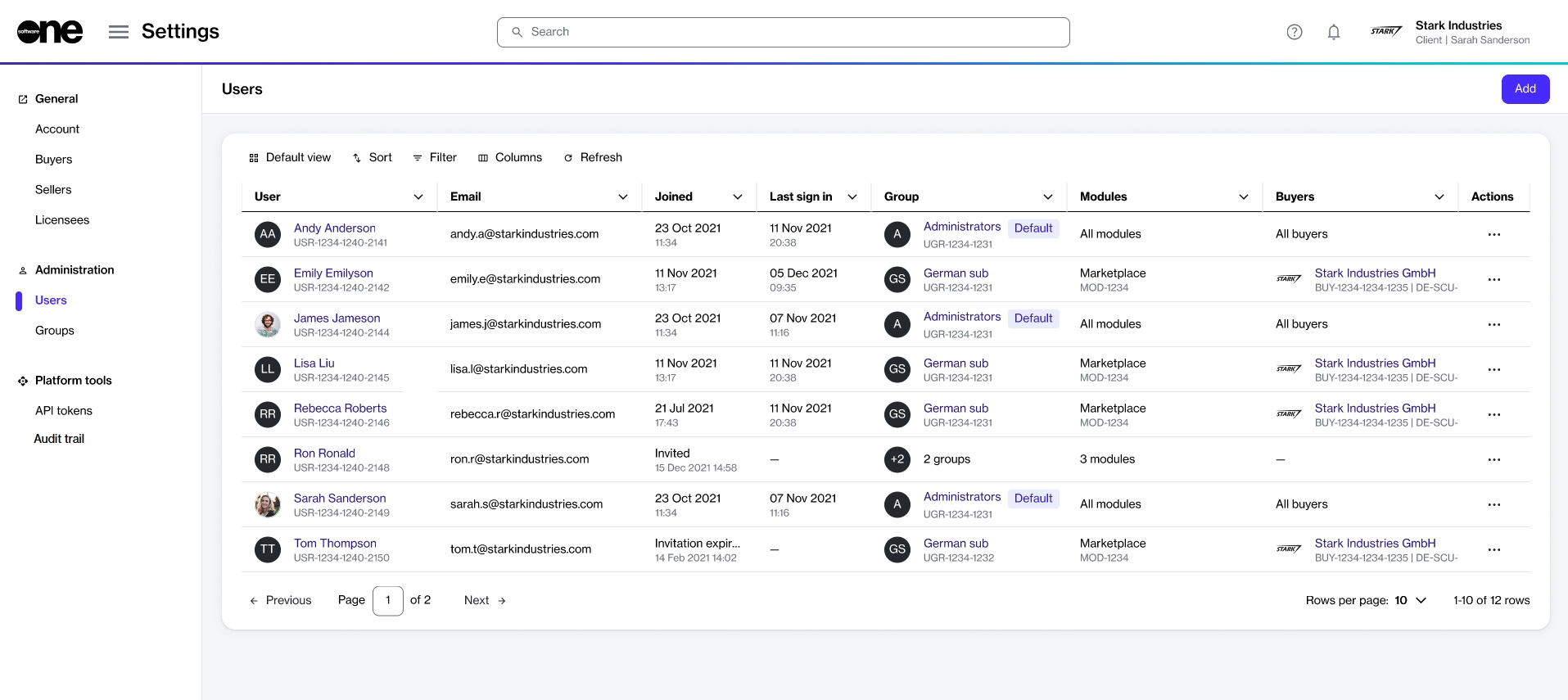Screen dimensions: 1568x700
Task: Click the Refresh icon in table toolbar
Action: pyautogui.click(x=568, y=158)
